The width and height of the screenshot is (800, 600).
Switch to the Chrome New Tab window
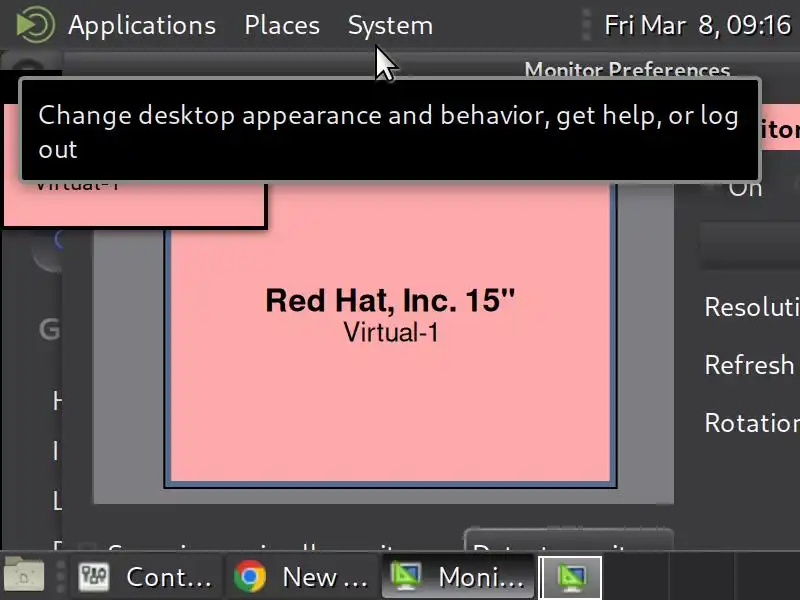click(302, 577)
